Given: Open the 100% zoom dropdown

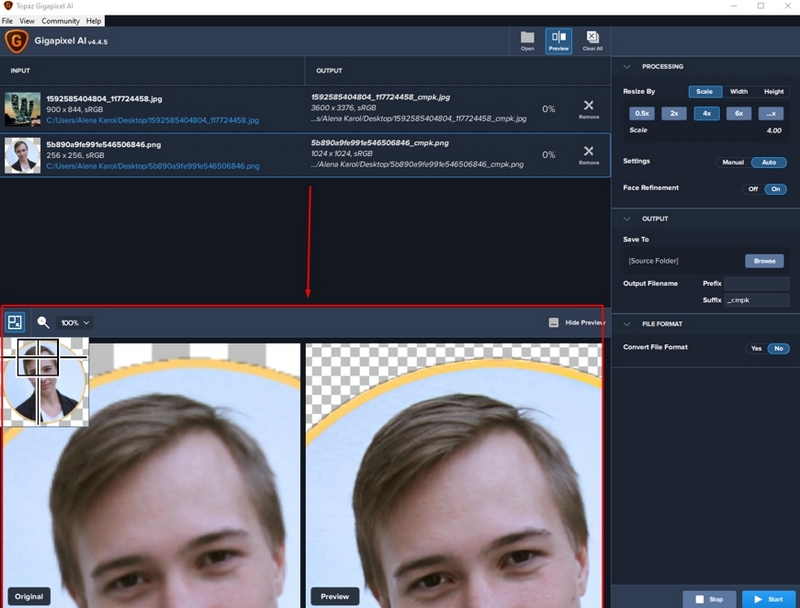Looking at the screenshot, I should (x=75, y=323).
